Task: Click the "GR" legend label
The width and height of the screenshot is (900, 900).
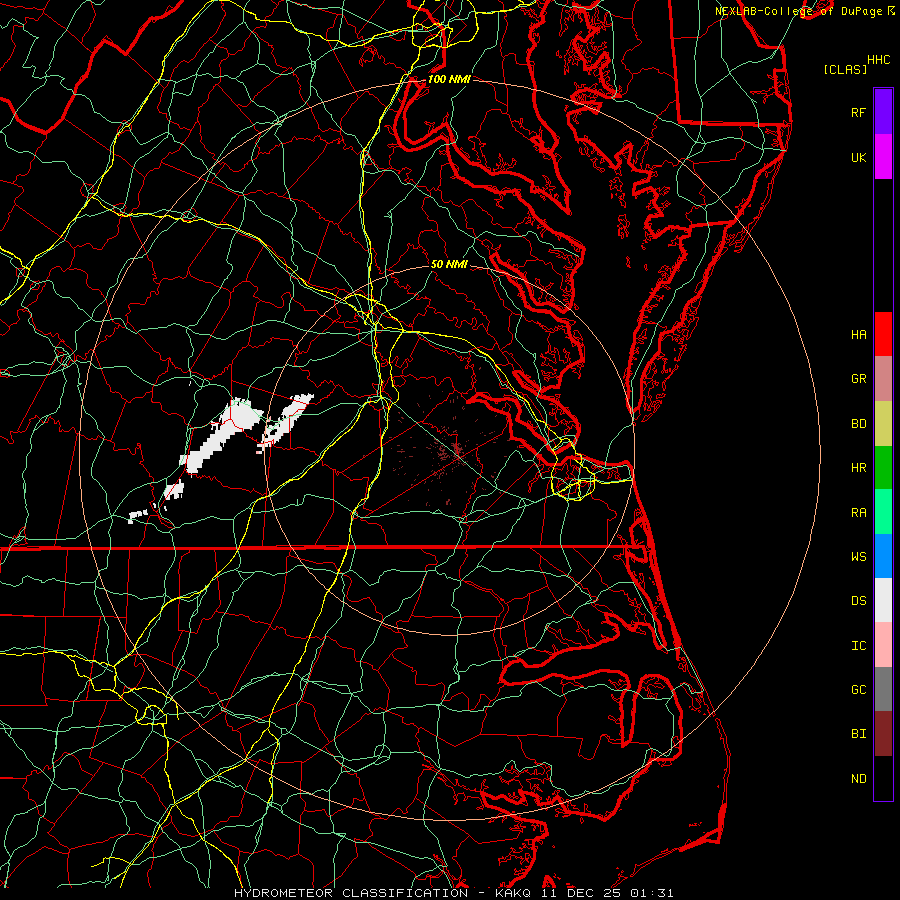Action: point(858,379)
